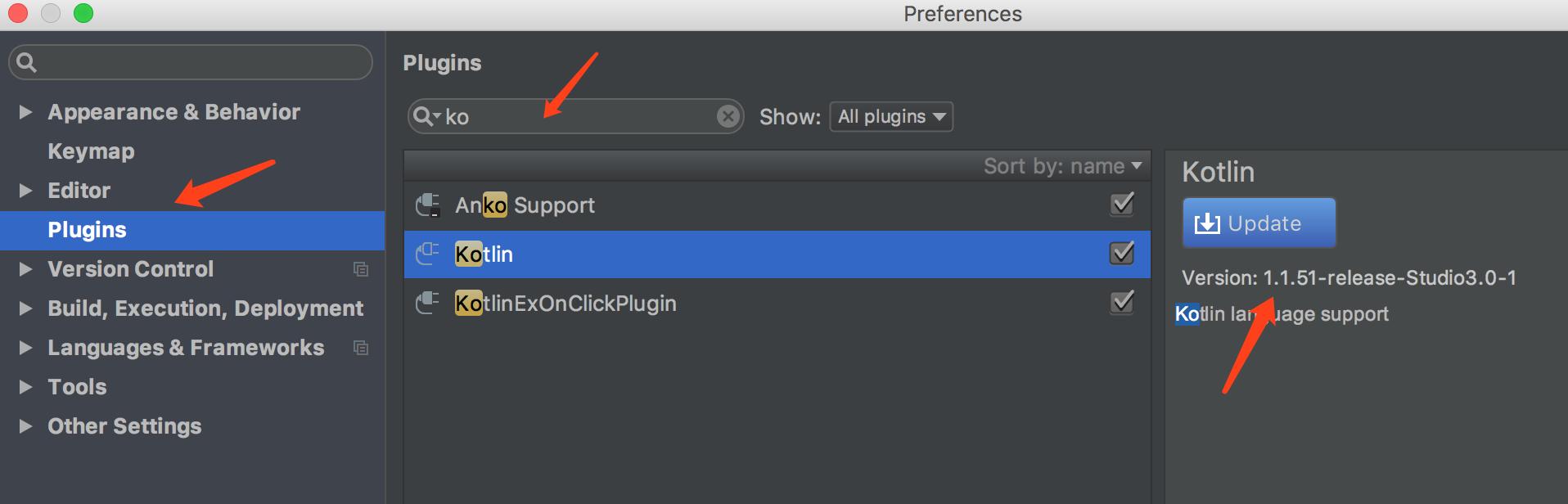Uncheck the Kotlin plugin checkbox
This screenshot has width=1568, height=504.
click(x=1122, y=253)
